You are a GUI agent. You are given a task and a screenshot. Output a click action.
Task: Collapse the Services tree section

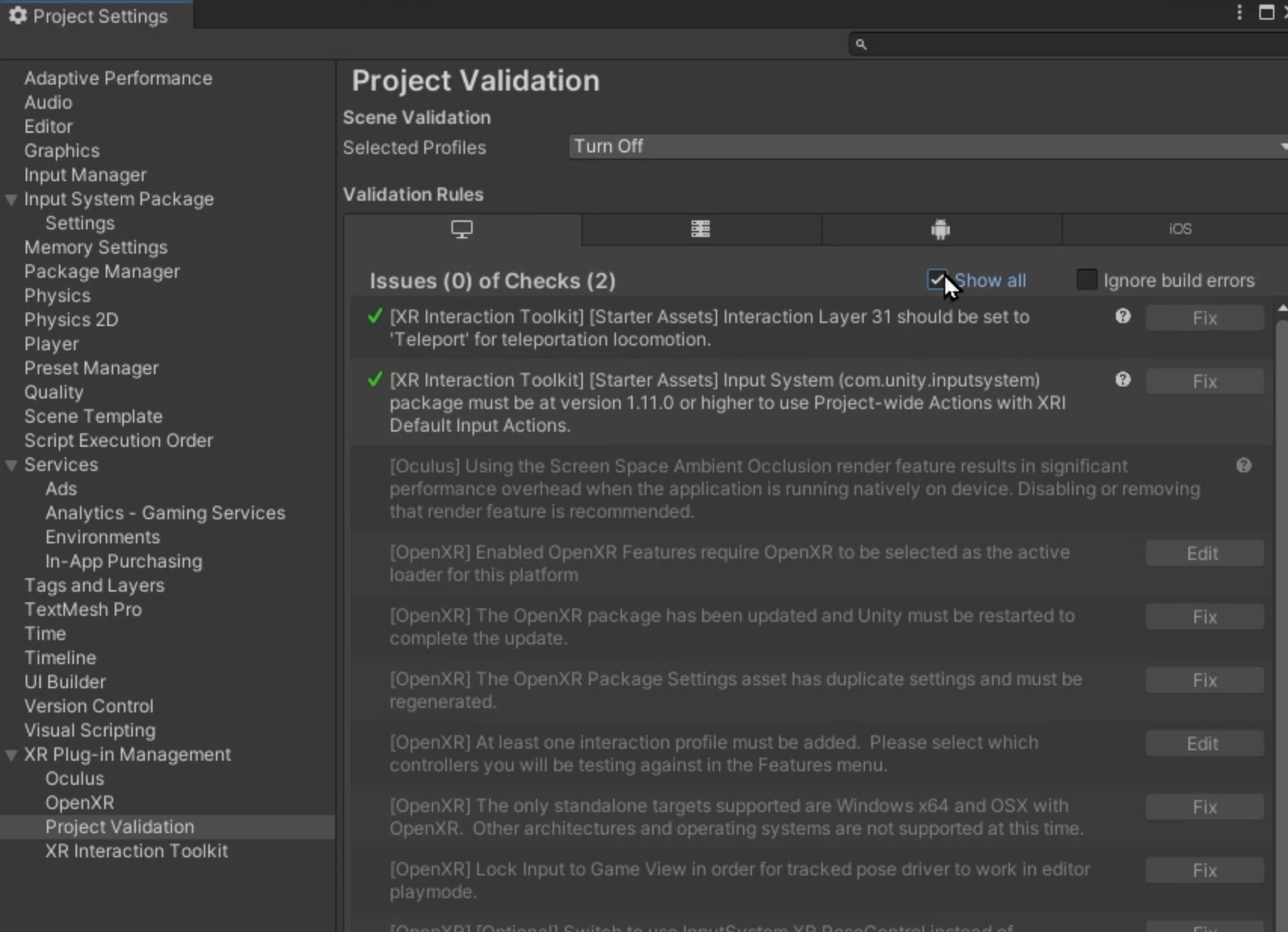[x=11, y=466]
